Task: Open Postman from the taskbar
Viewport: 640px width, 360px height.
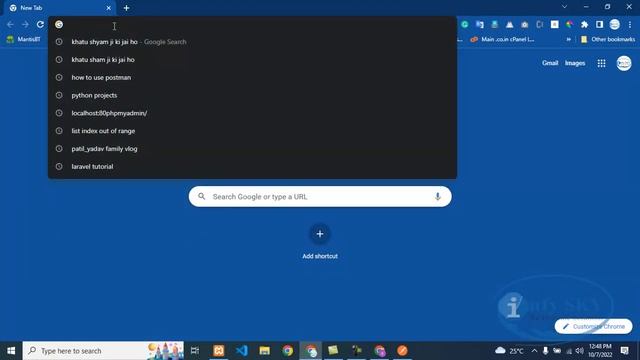Action: [x=402, y=351]
